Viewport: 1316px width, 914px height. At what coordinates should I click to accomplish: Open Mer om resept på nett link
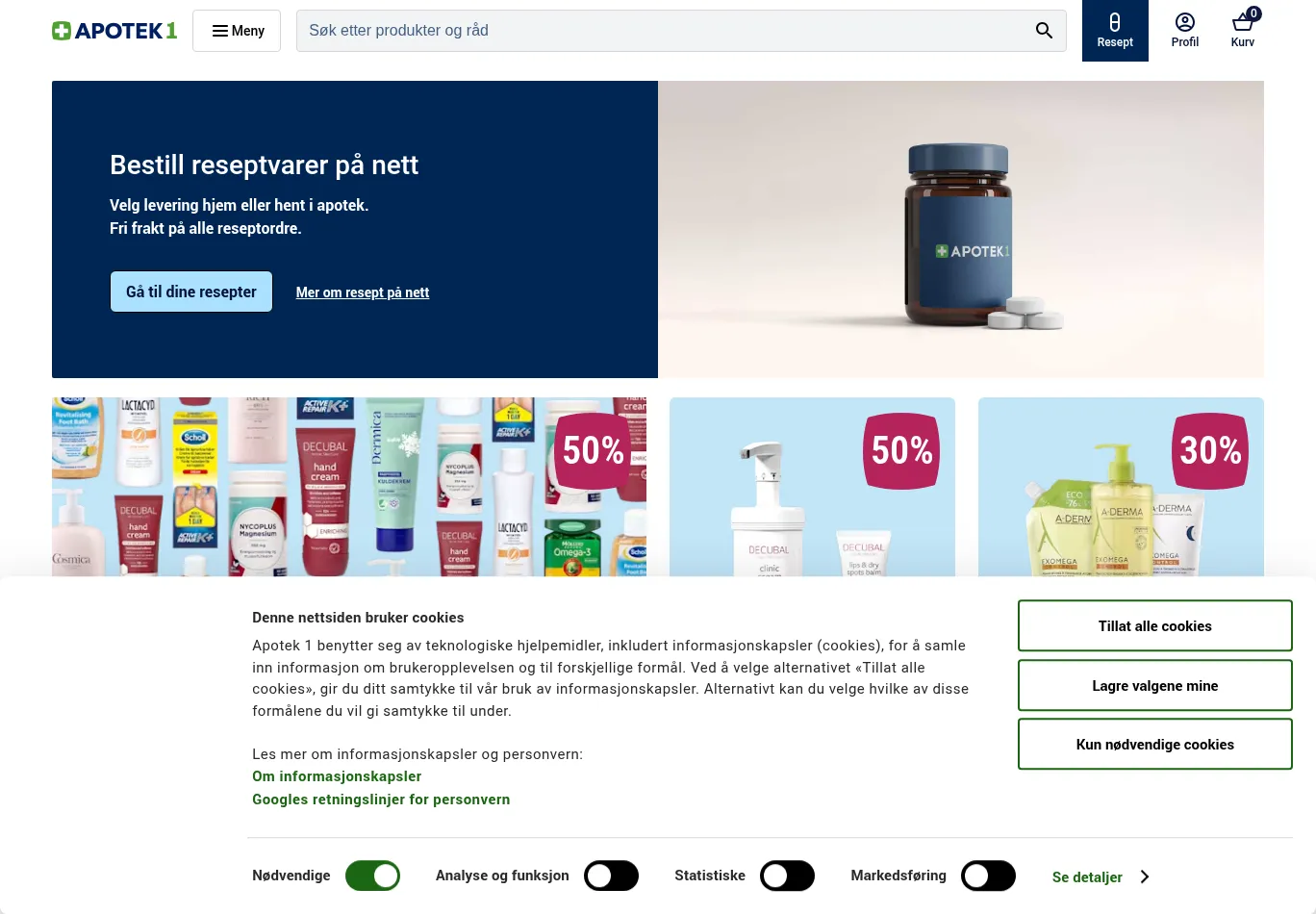[363, 292]
